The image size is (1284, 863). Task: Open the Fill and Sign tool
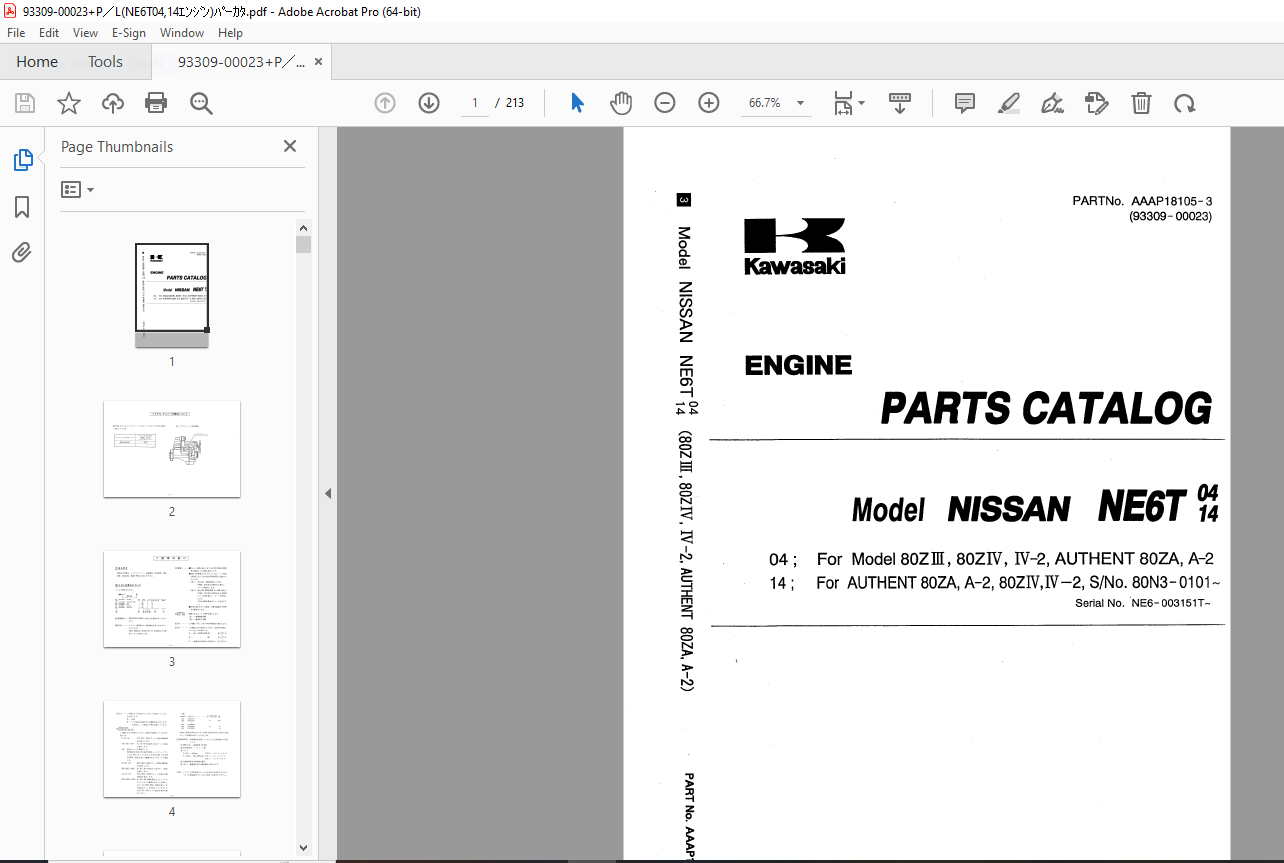click(1052, 103)
